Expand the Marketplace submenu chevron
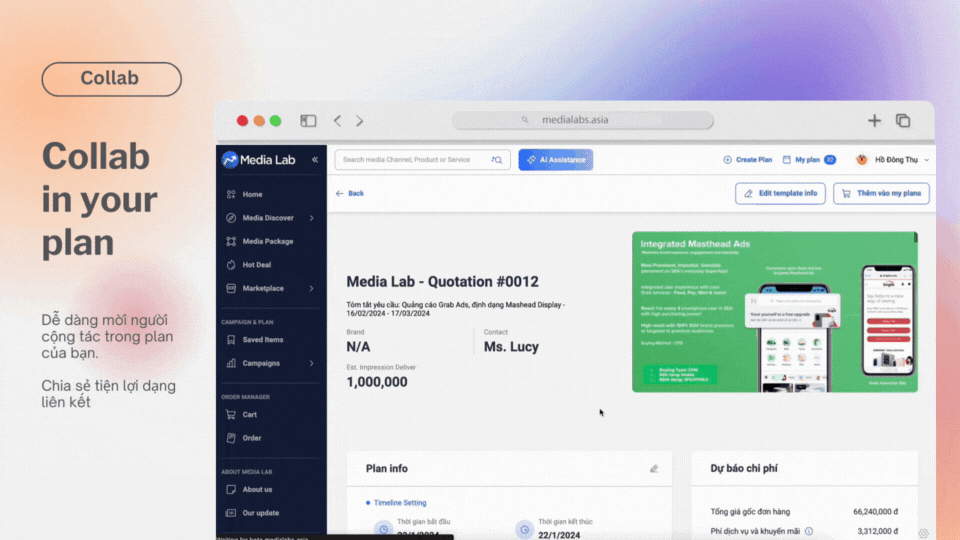The height and width of the screenshot is (540, 960). click(312, 288)
